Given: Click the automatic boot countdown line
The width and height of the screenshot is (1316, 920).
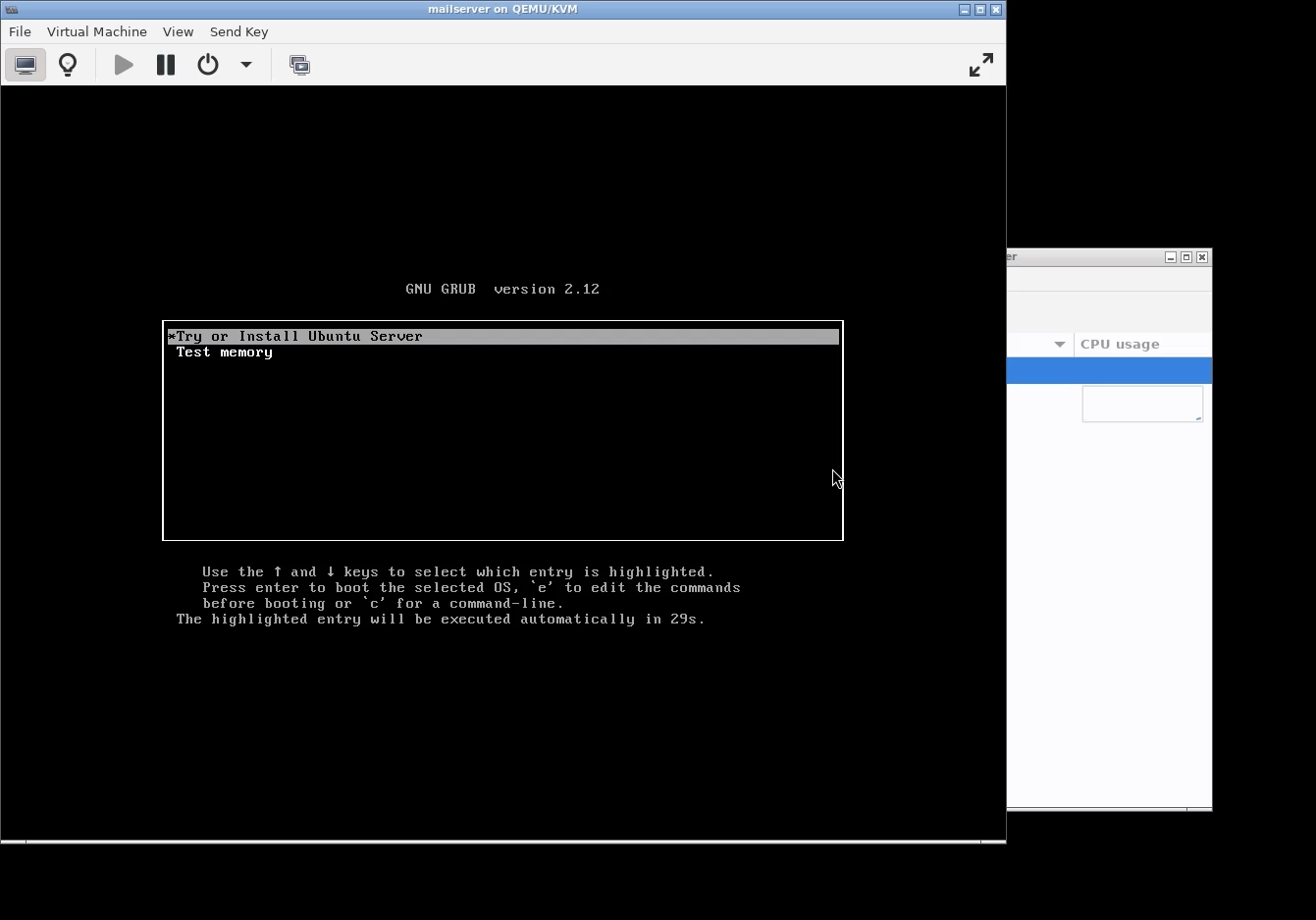Looking at the screenshot, I should 441,619.
